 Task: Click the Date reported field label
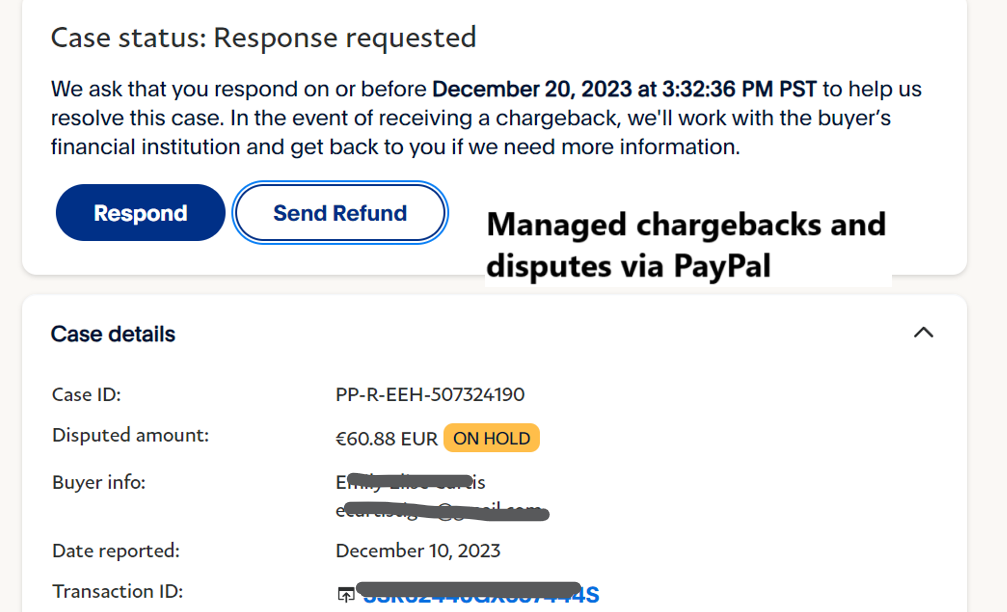(x=115, y=550)
